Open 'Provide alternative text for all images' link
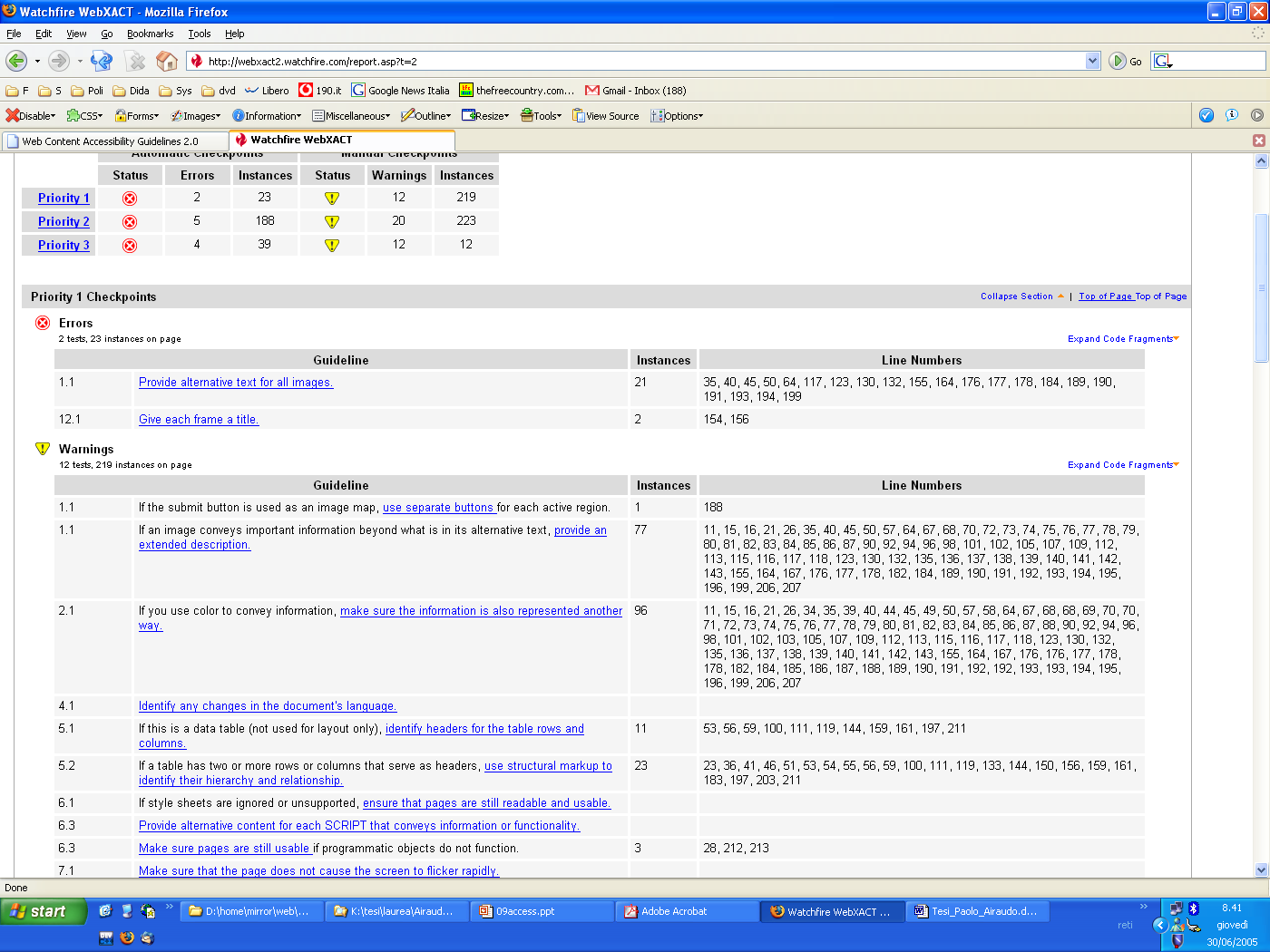The height and width of the screenshot is (952, 1270). click(236, 383)
